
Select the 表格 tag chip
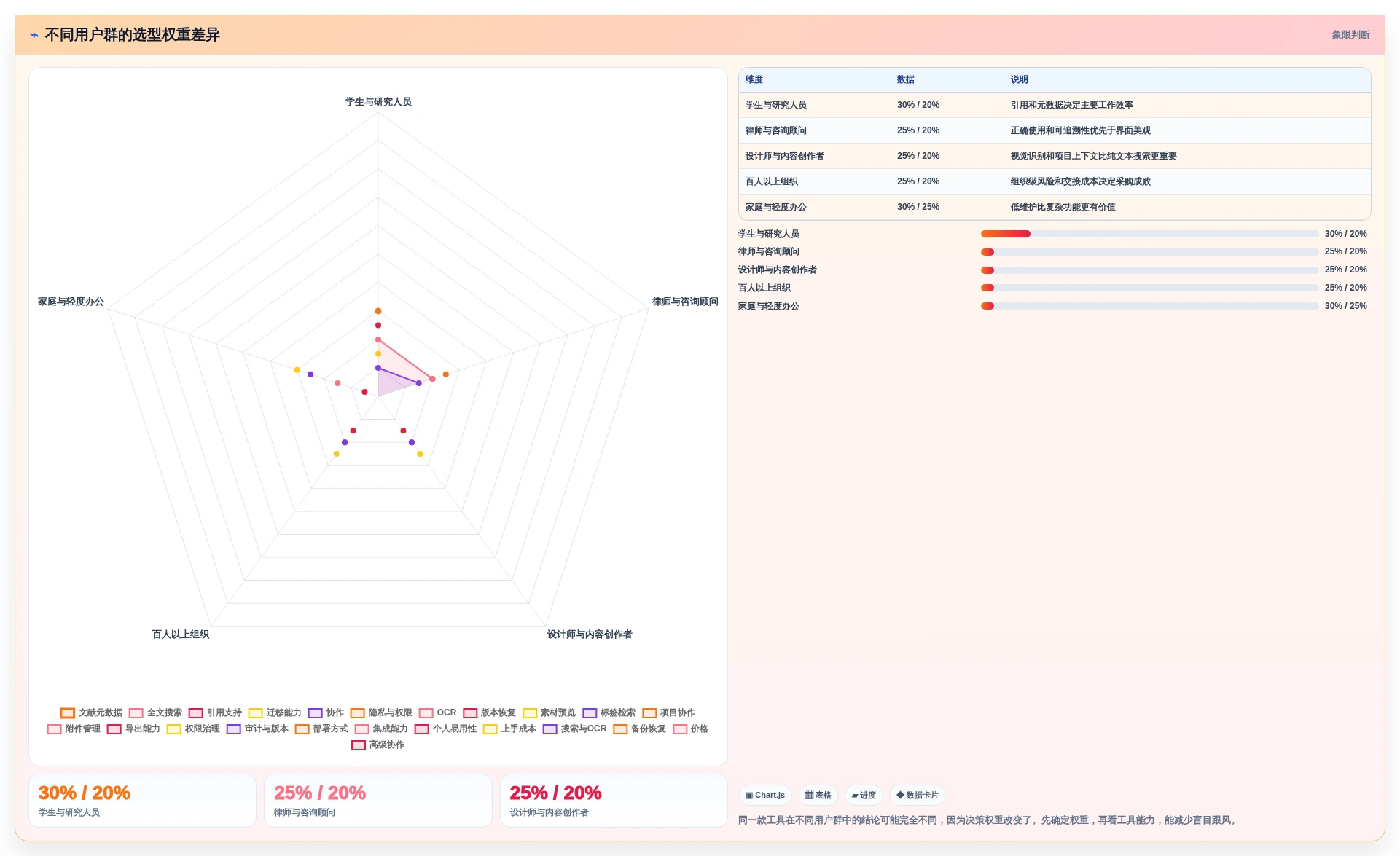pyautogui.click(x=818, y=795)
